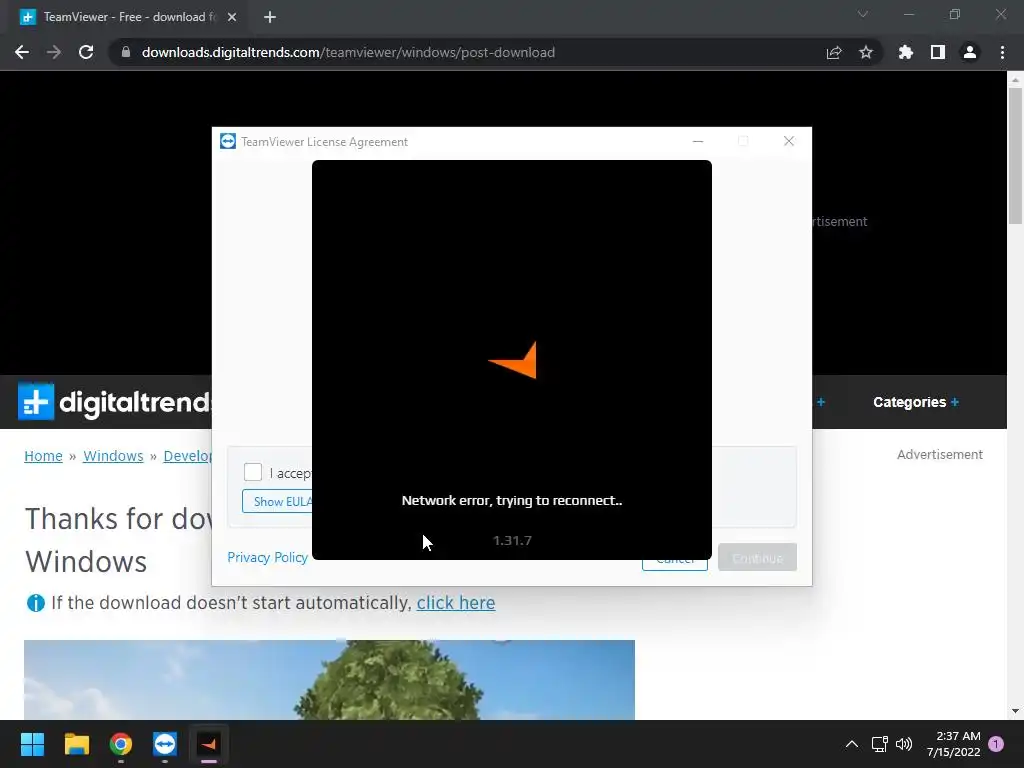Click the page vertical scrollbar thumb
Image resolution: width=1024 pixels, height=768 pixels.
point(1015,155)
